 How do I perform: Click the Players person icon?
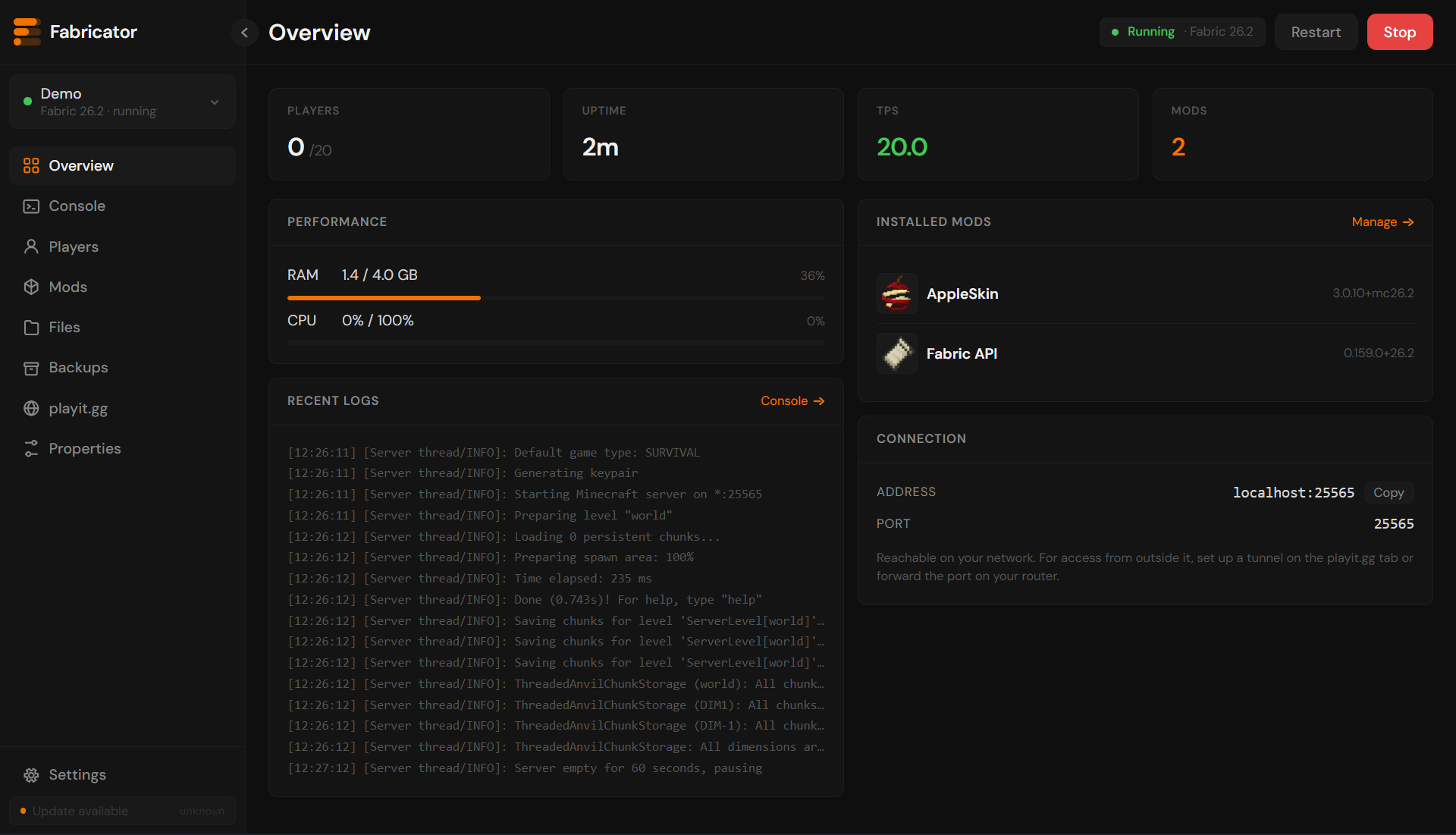point(31,246)
